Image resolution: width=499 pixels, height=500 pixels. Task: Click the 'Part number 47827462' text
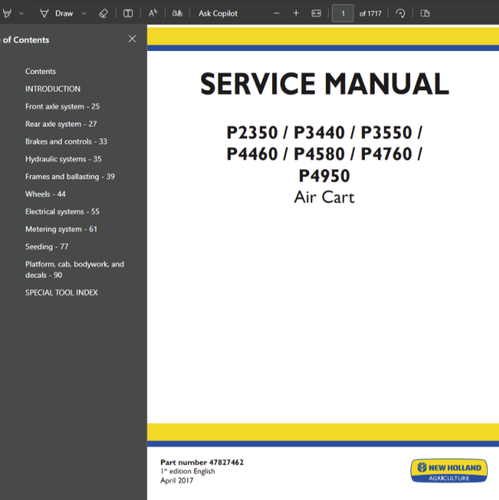coord(202,462)
